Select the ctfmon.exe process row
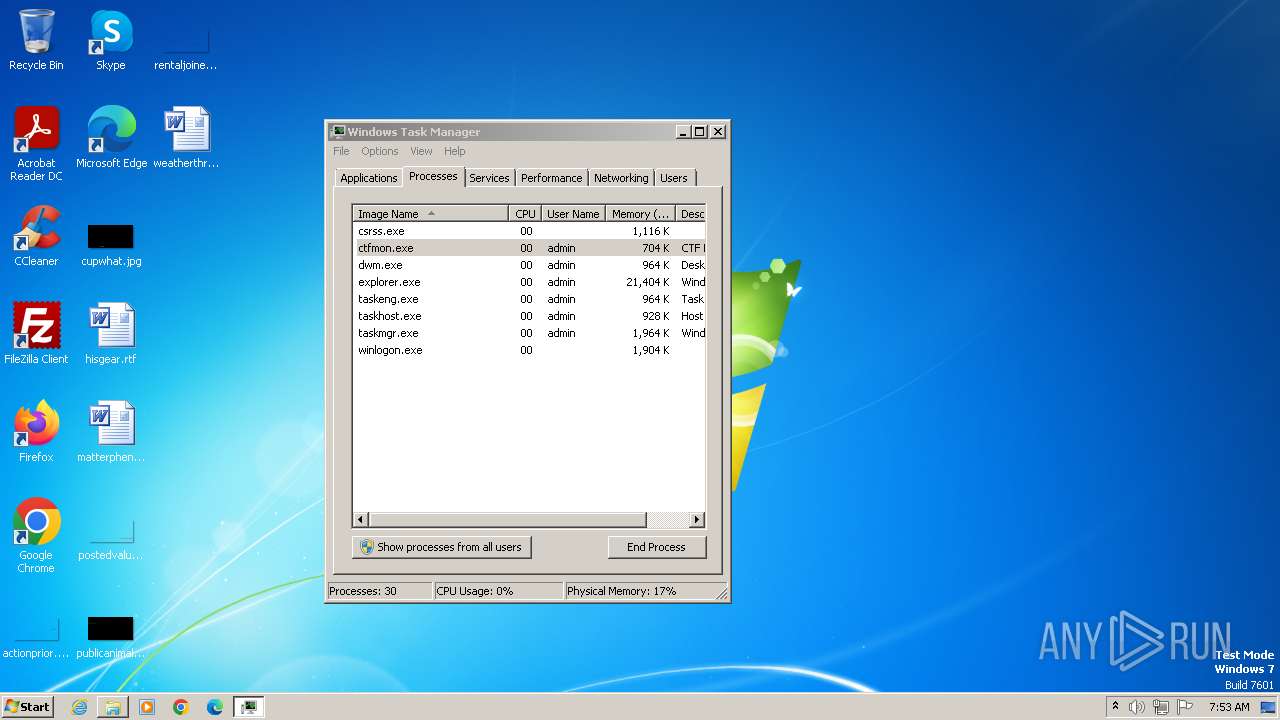Viewport: 1280px width, 720px height. [x=529, y=248]
